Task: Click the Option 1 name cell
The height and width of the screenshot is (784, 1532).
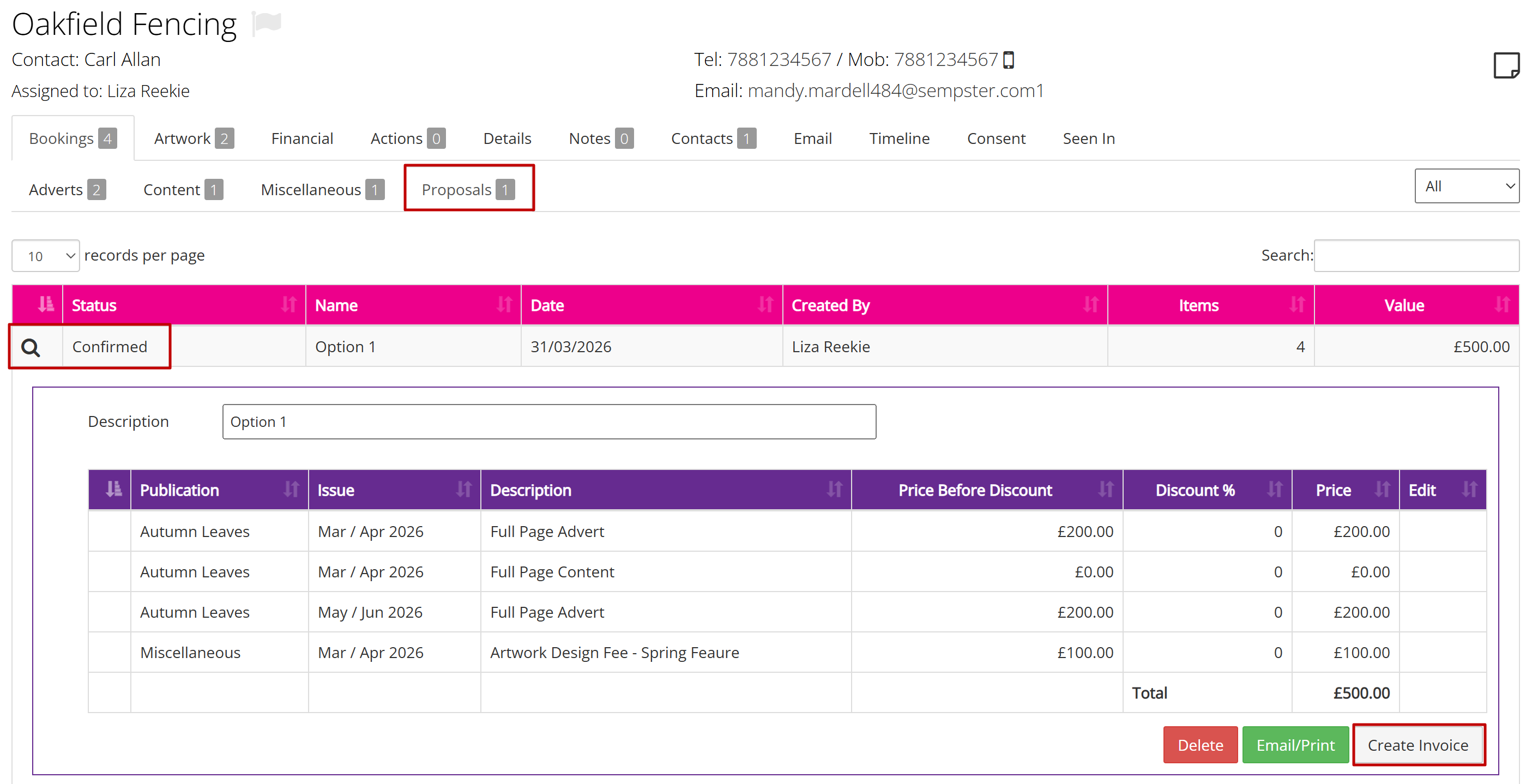Action: click(413, 347)
